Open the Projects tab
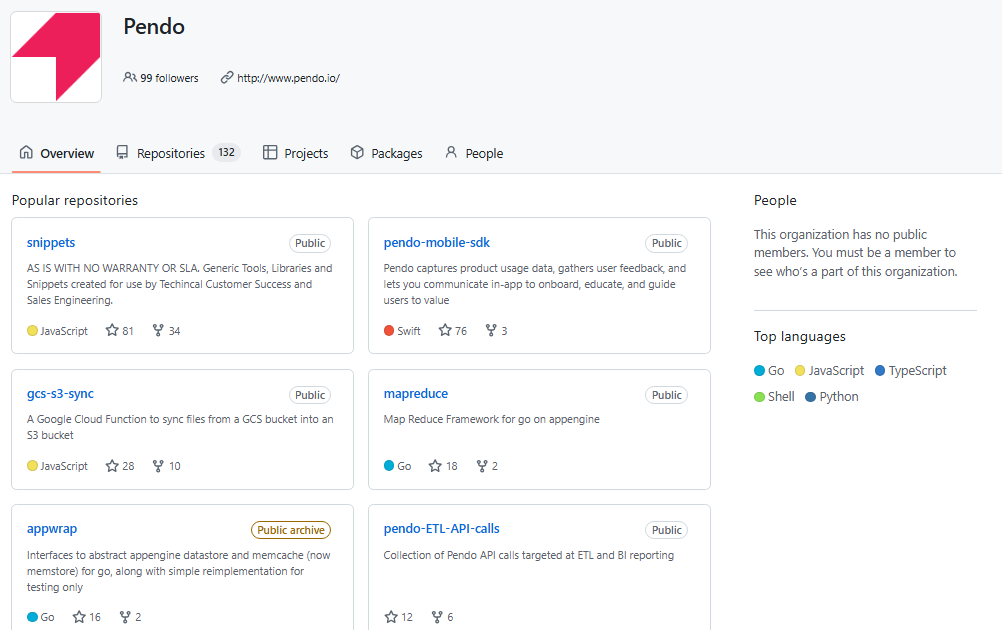 click(x=296, y=153)
